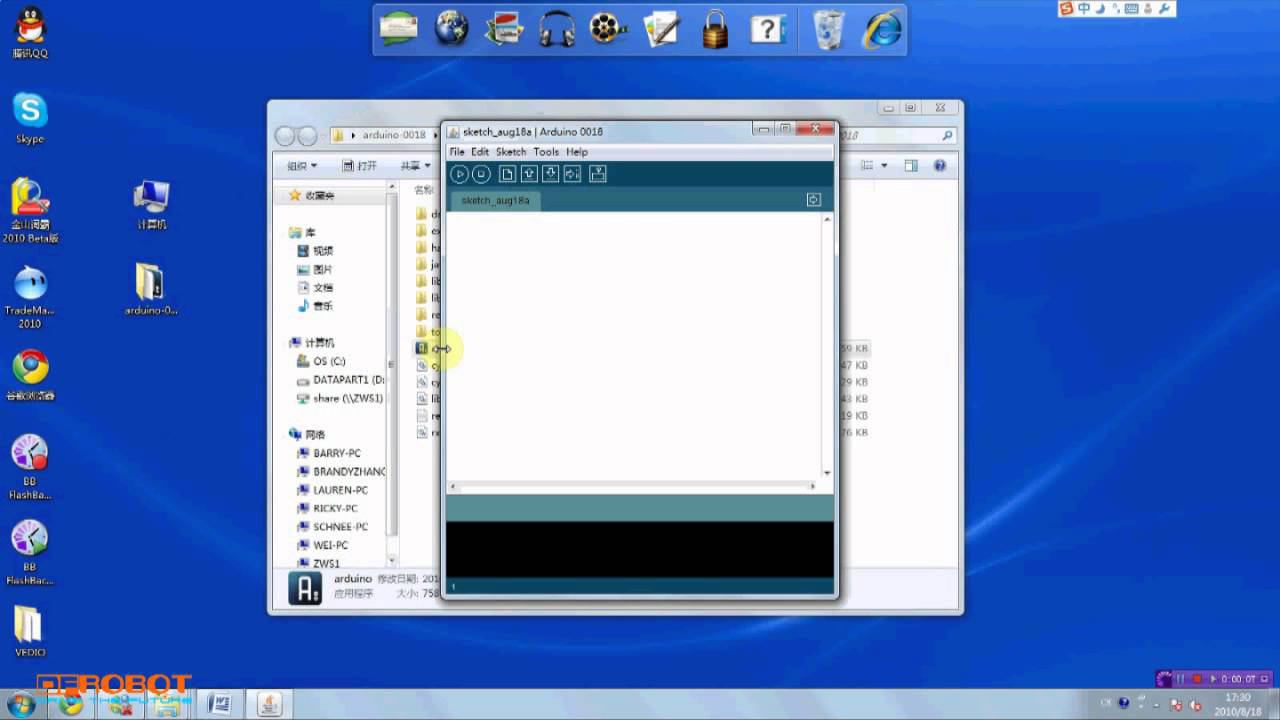Click the 打开 button in Explorer toolbar
Viewport: 1280px width, 720px height.
[360, 166]
